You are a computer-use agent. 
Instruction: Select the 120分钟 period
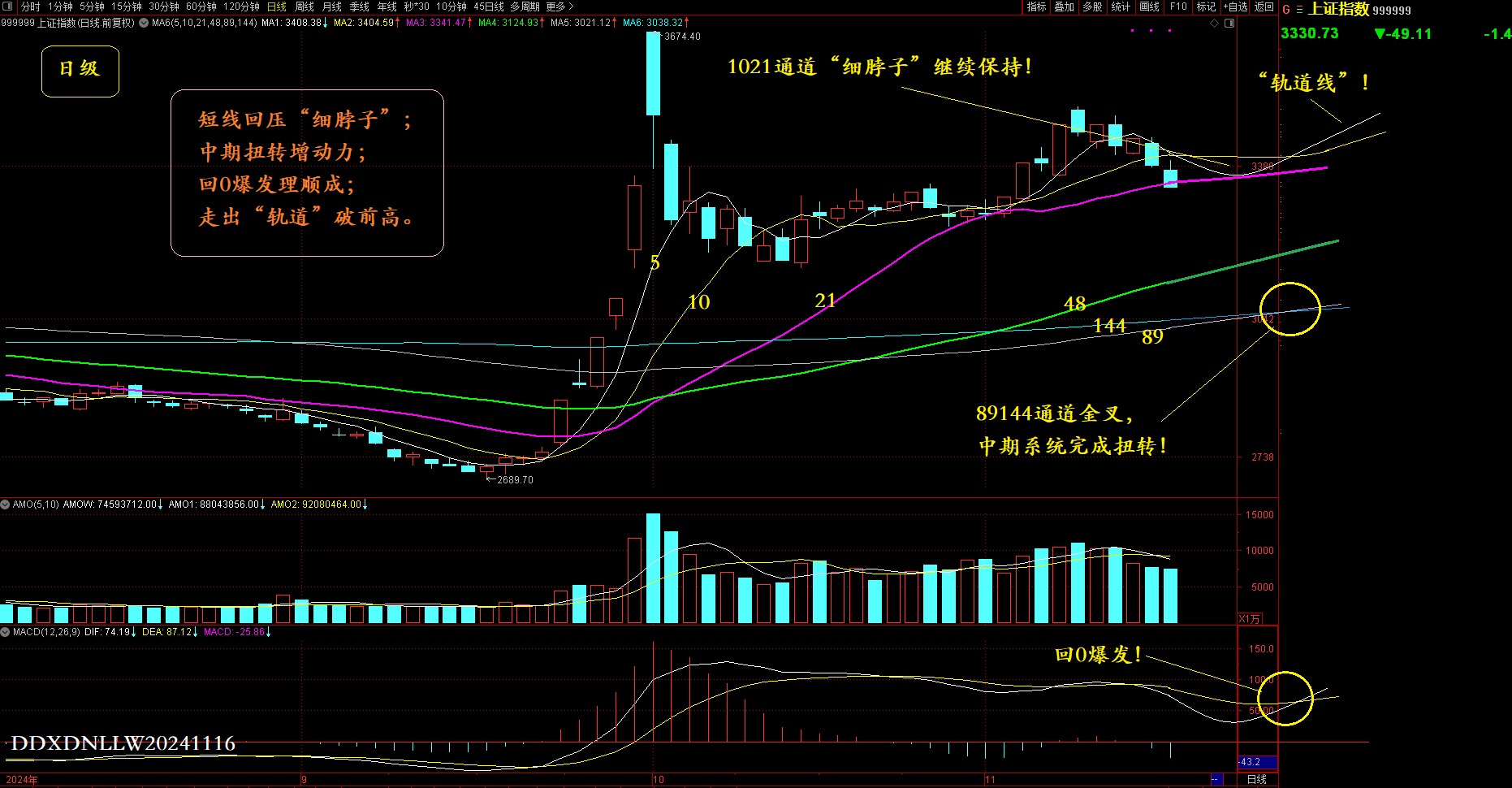pos(241,6)
